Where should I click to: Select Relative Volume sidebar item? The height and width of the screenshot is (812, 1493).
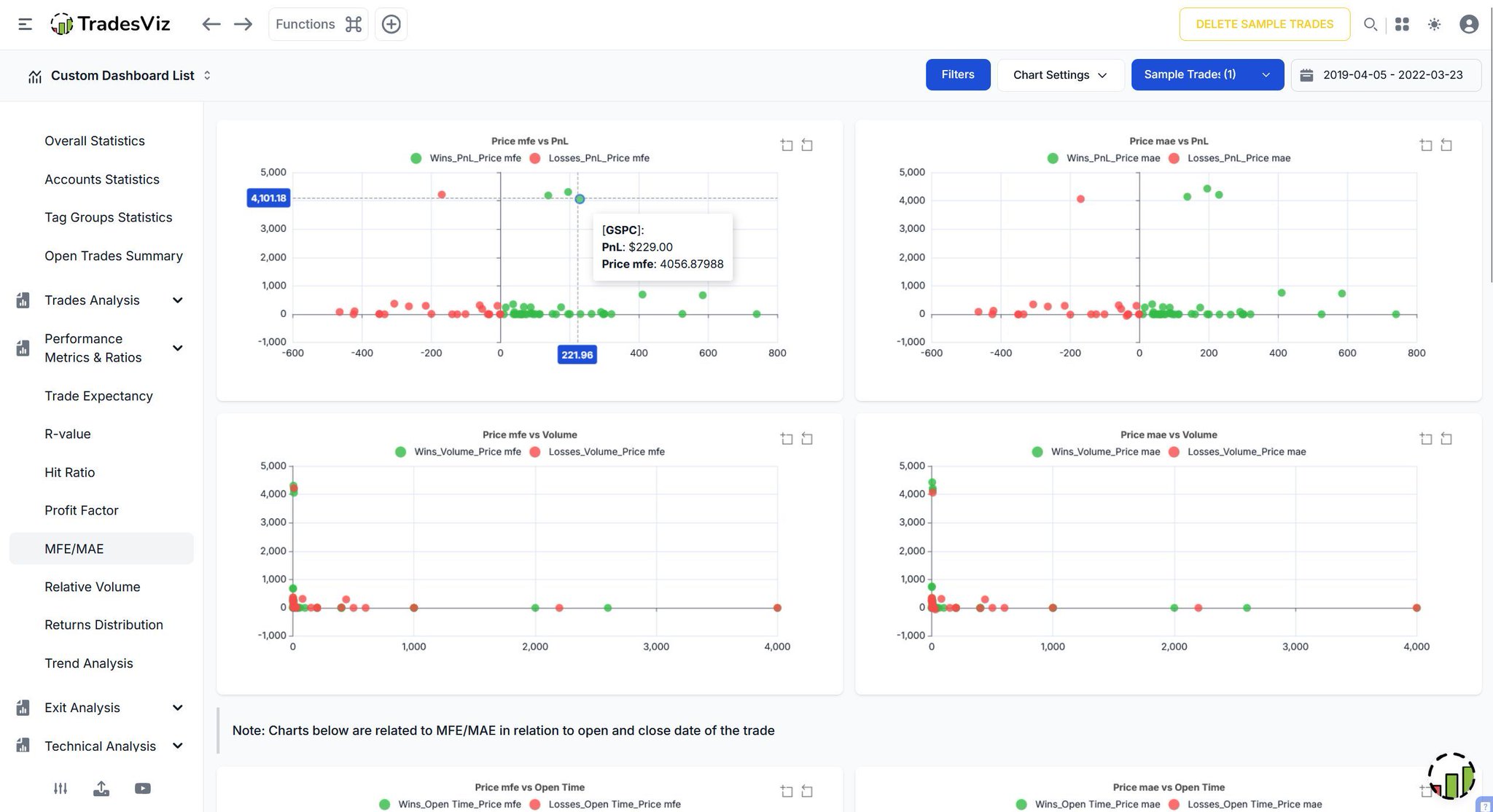coord(92,587)
